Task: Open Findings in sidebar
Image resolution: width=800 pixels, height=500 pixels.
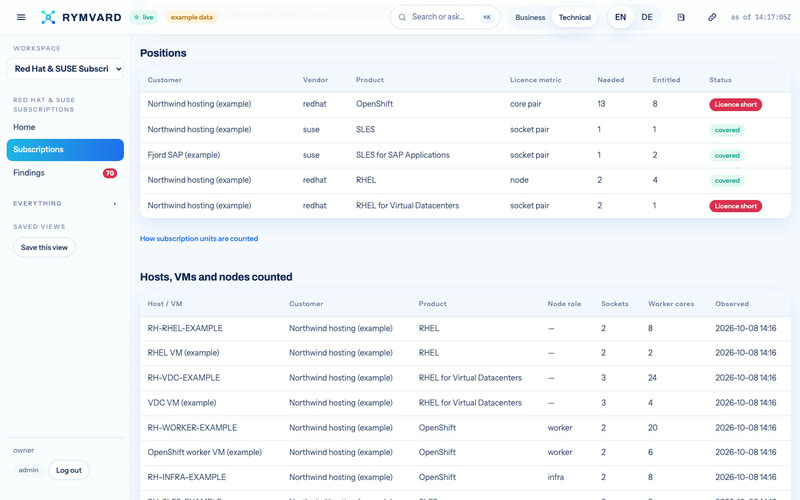Action: coord(65,173)
